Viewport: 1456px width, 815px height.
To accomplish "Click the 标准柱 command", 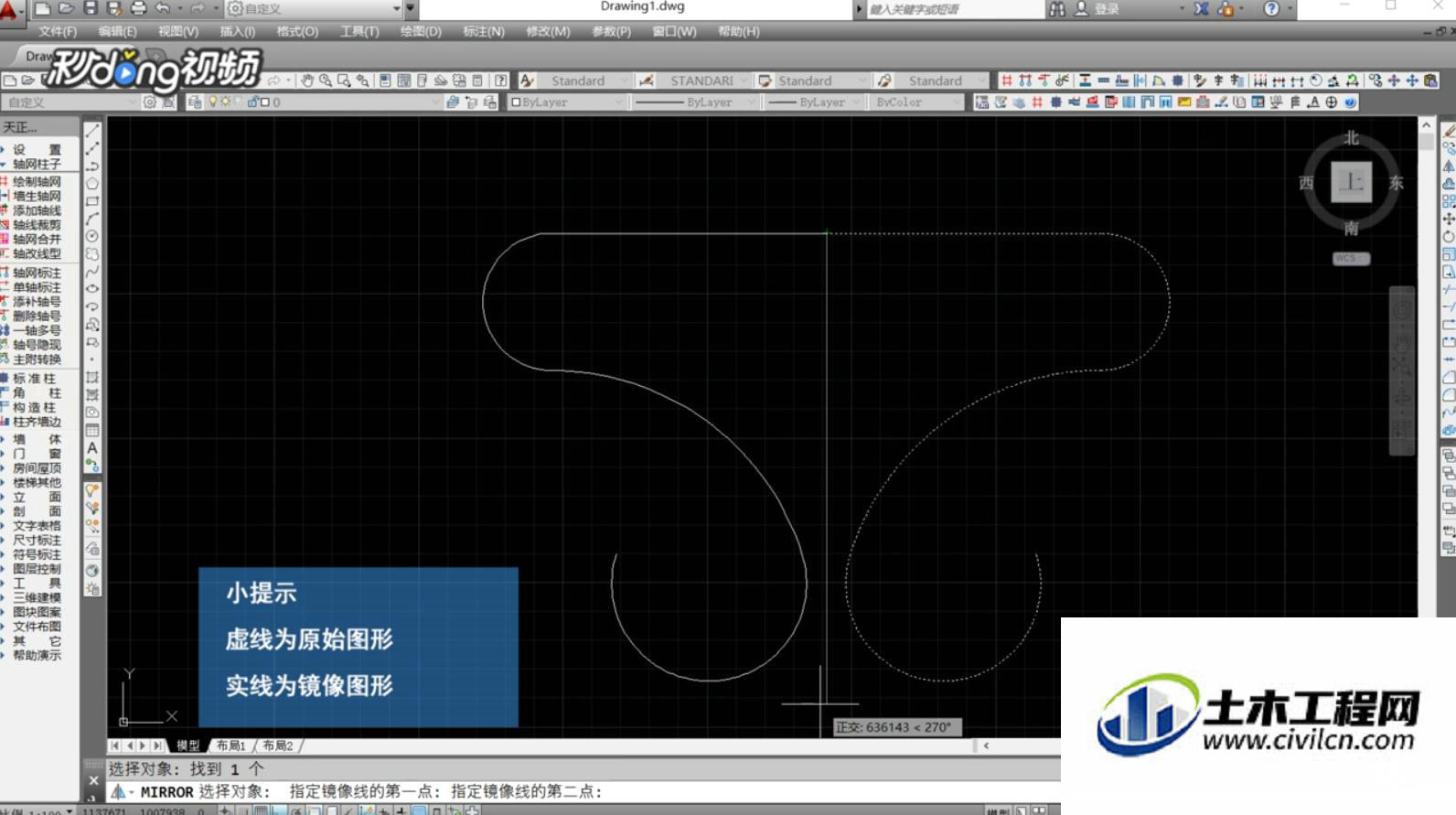I will point(34,379).
